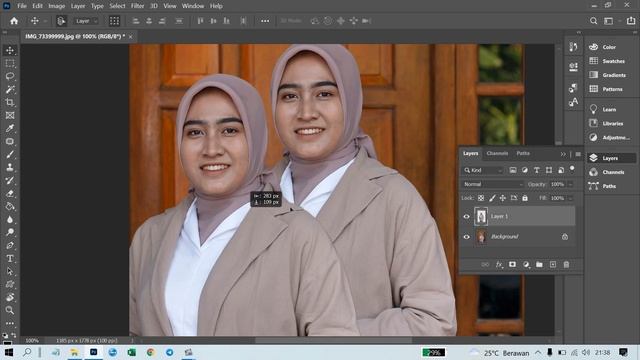The width and height of the screenshot is (640, 360).
Task: Expand the collapsed Layers panel tabs chevron
Action: (x=563, y=154)
